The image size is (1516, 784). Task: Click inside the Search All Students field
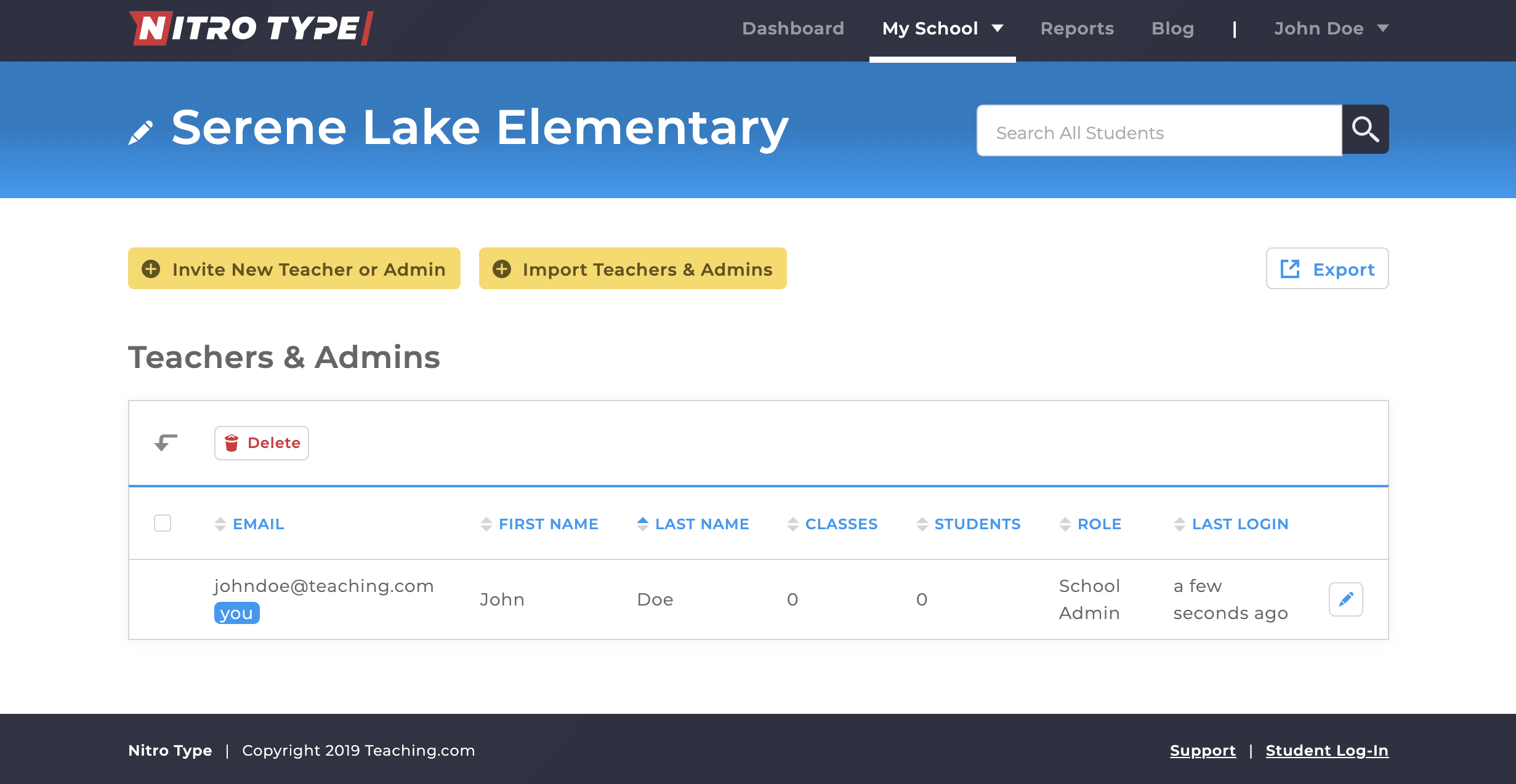(x=1158, y=131)
